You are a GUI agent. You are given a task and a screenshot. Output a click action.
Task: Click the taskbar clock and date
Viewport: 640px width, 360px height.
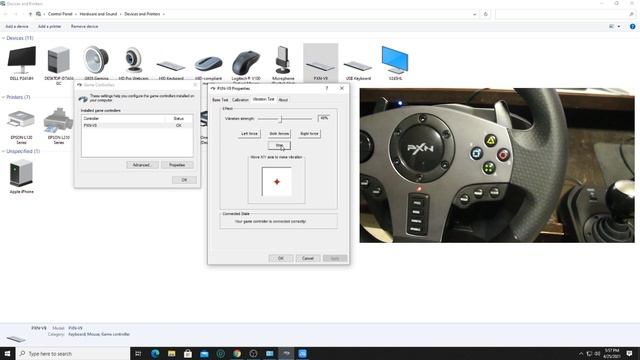[612, 353]
